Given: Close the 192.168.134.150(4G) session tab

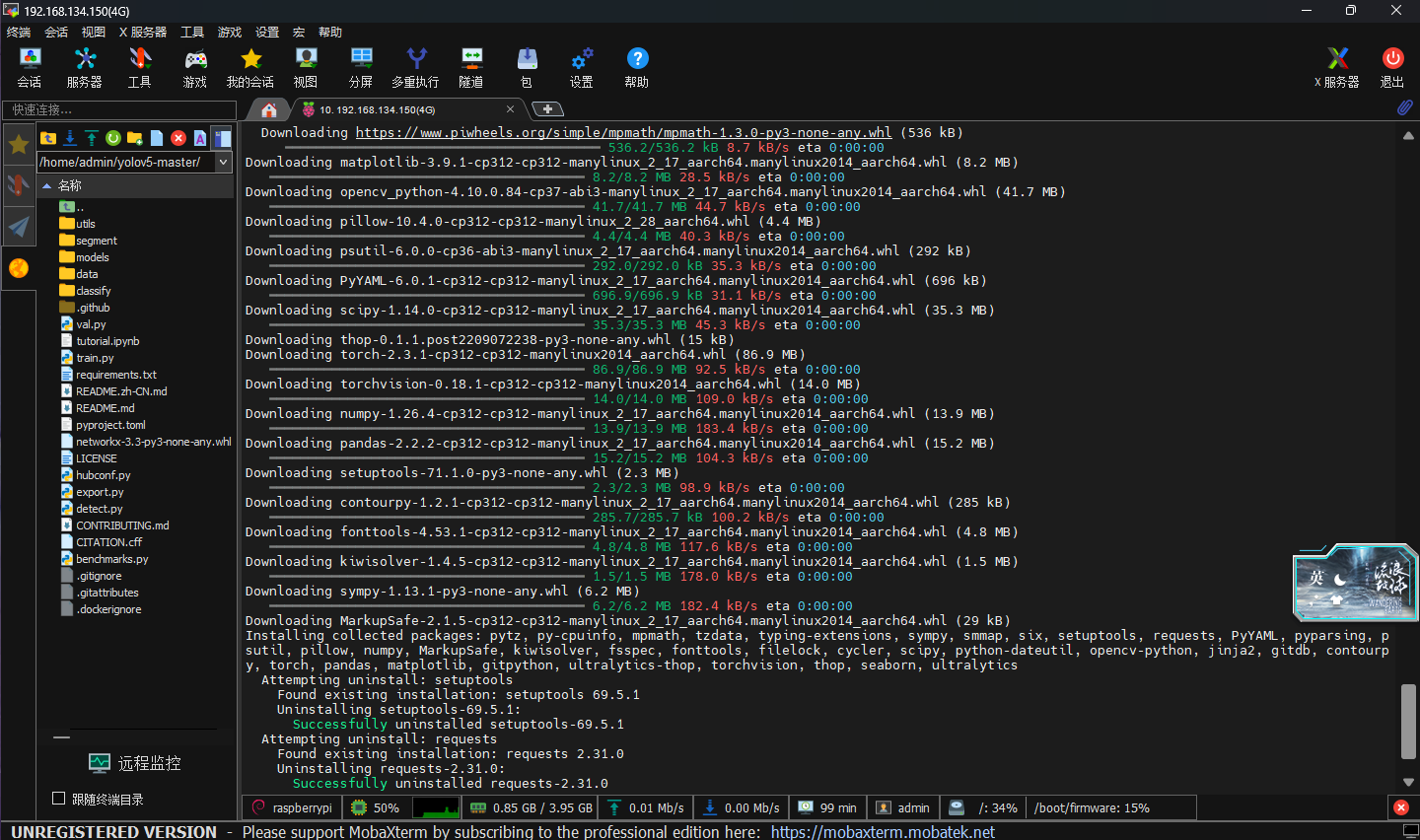Looking at the screenshot, I should [x=510, y=109].
